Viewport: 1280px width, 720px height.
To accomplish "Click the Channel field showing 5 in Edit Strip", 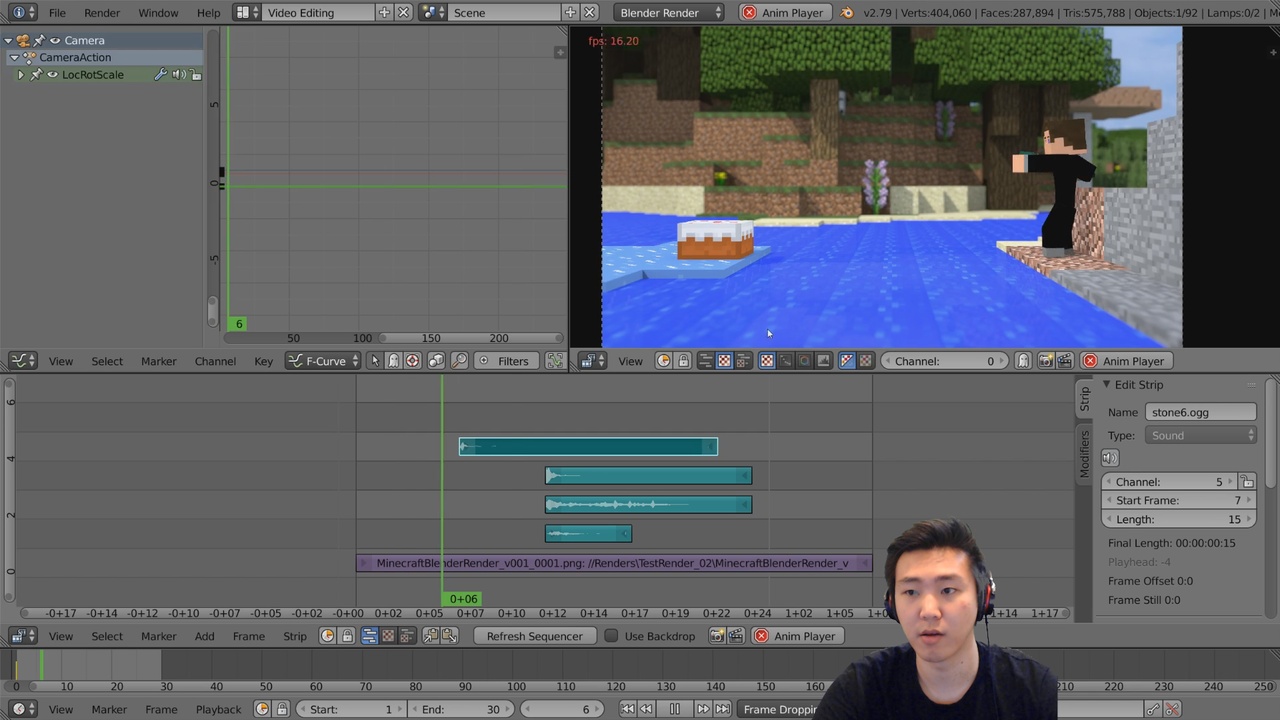I will pyautogui.click(x=1169, y=482).
